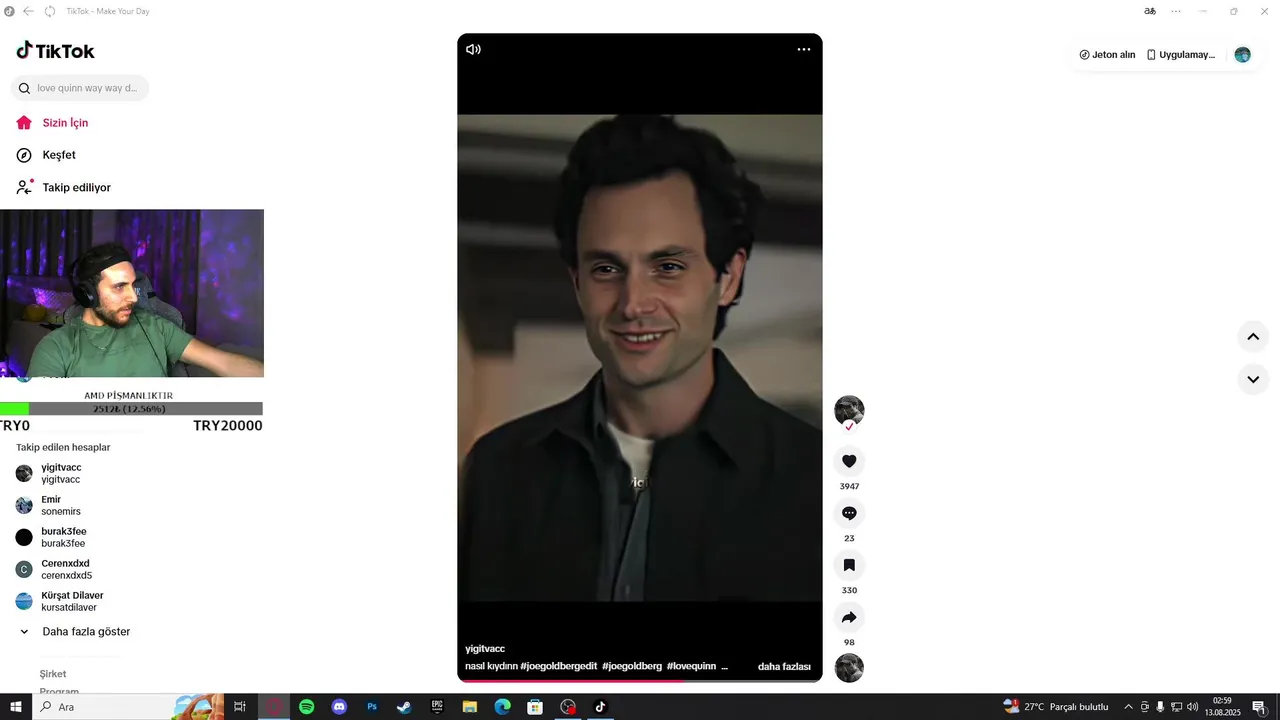Open File Explorer from taskbar
This screenshot has width=1280, height=720.
pos(470,707)
